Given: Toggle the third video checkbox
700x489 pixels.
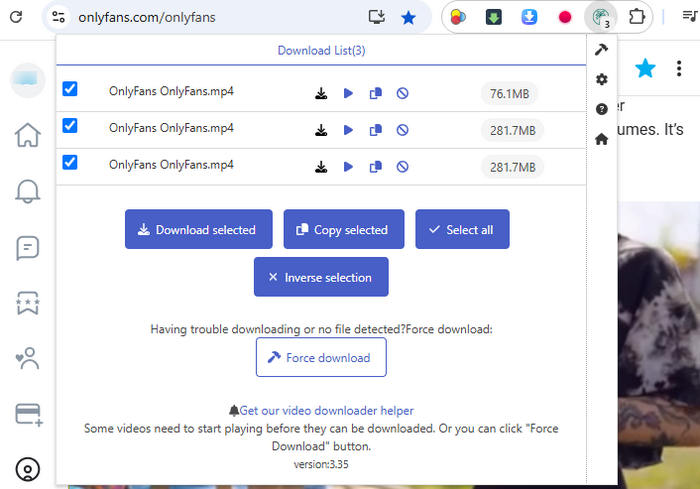Looking at the screenshot, I should pos(70,161).
